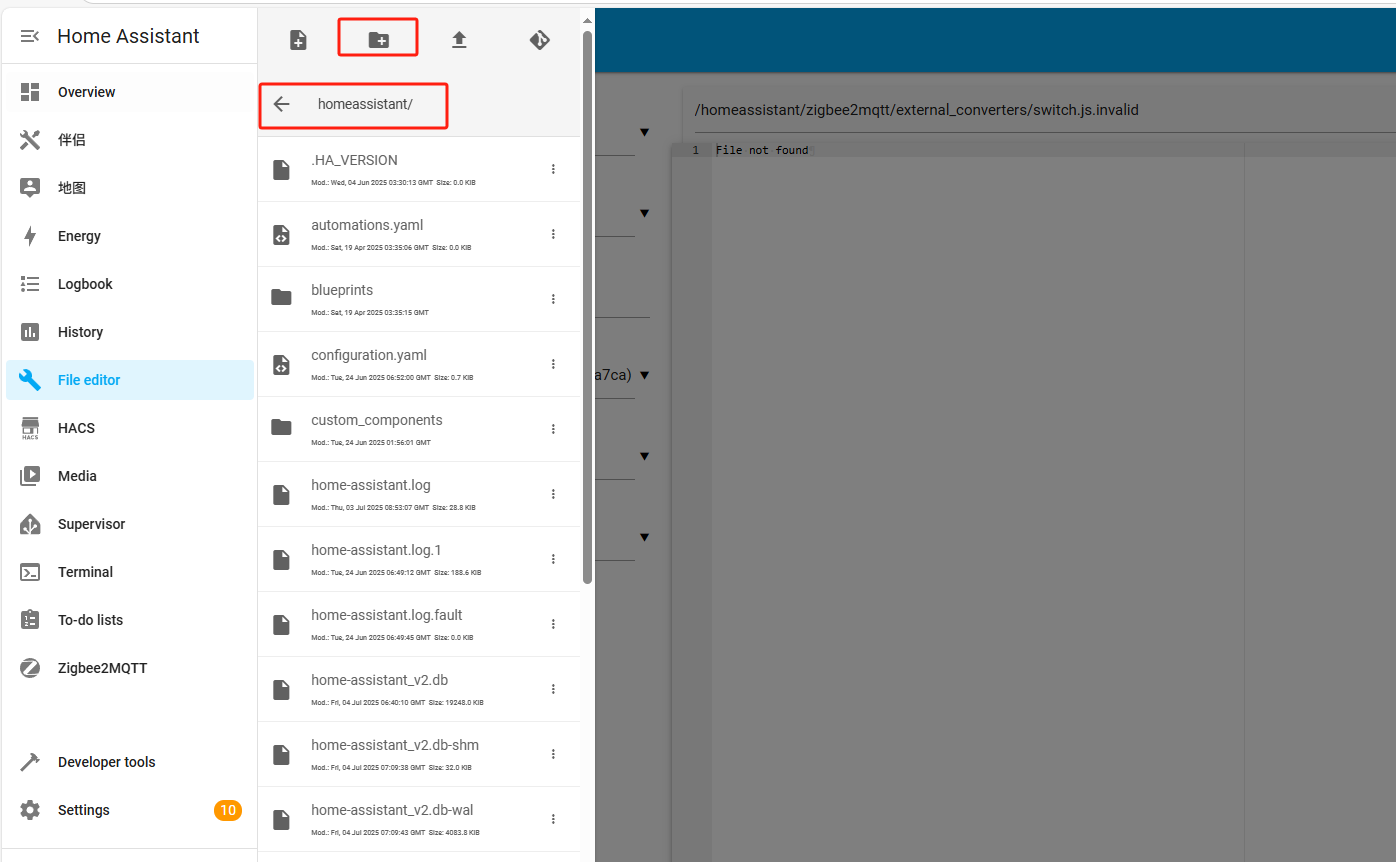This screenshot has width=1396, height=862.
Task: Click the new folder icon
Action: 378,40
